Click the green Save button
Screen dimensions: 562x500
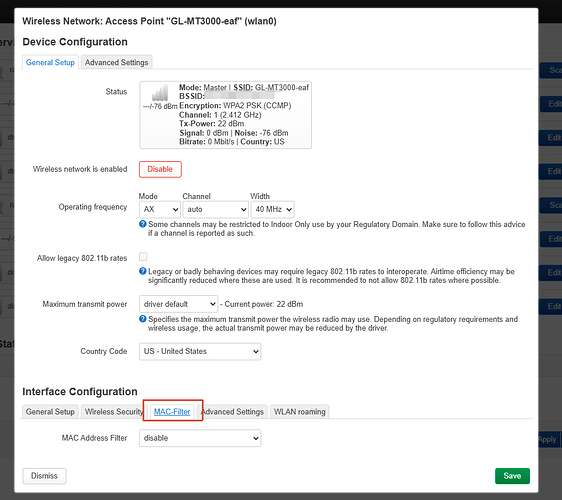(x=512, y=476)
